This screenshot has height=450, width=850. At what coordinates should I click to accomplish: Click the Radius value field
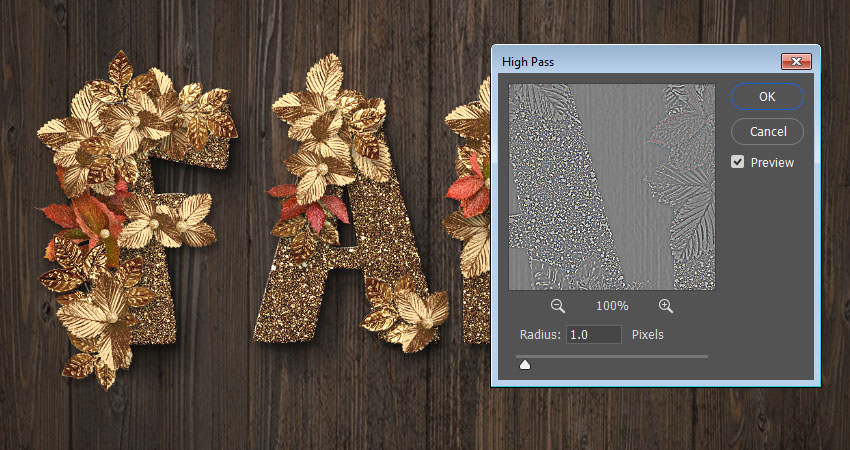[x=594, y=335]
